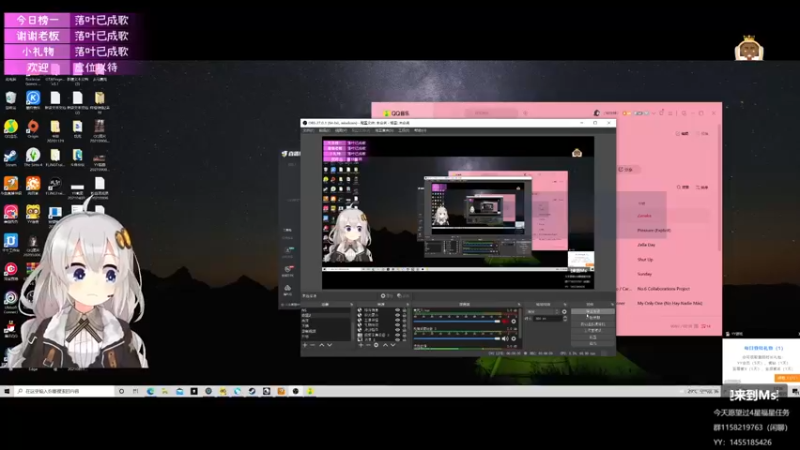Open the Settings button in OBS Controls
This screenshot has height=450, width=800.
(592, 337)
